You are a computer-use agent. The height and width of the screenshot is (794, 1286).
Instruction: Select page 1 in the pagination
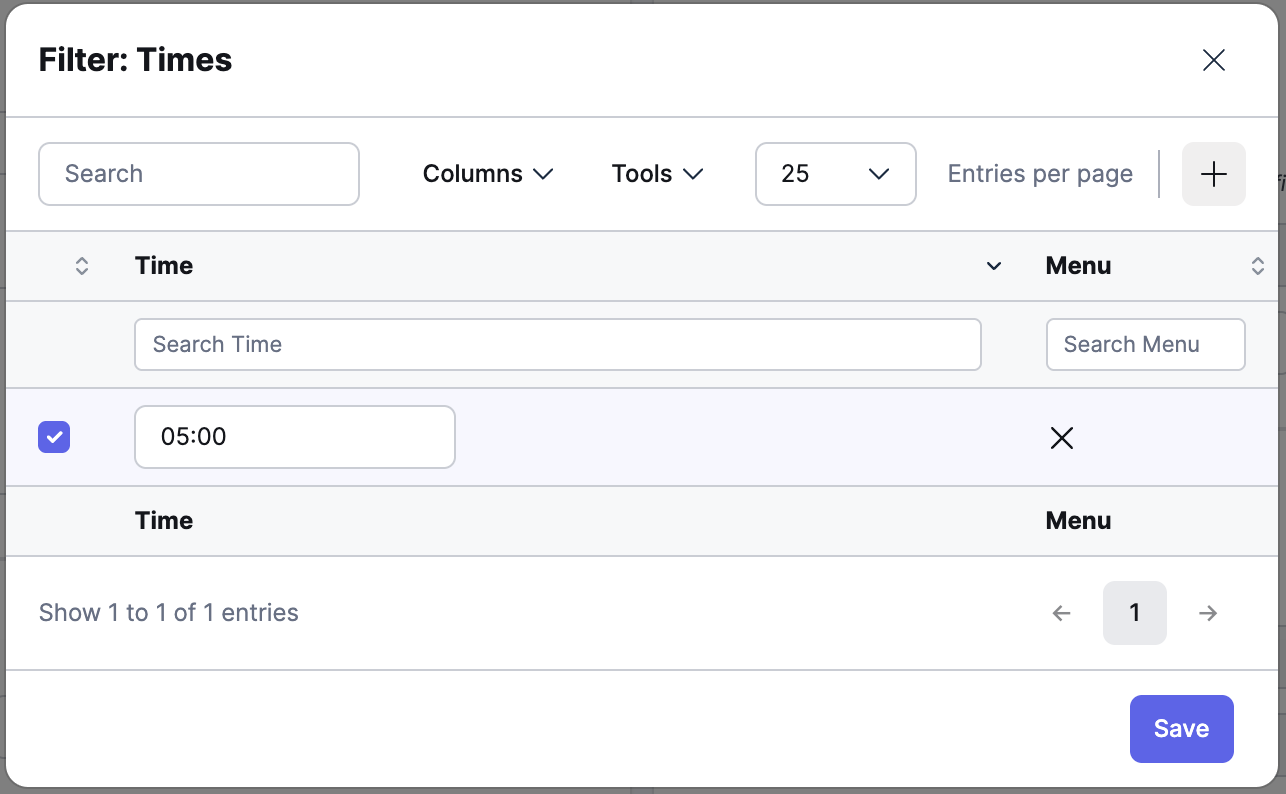pos(1134,613)
